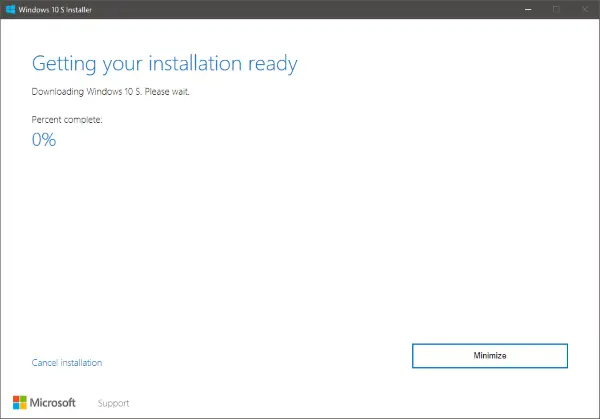Click the 0% progress value
Viewport: 600px width, 419px height.
44,140
